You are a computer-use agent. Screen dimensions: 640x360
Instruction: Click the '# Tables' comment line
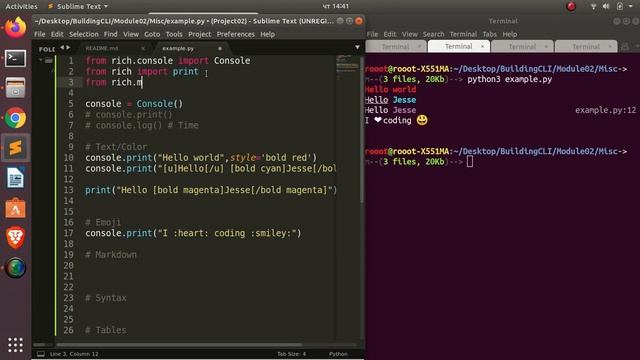tap(106, 330)
